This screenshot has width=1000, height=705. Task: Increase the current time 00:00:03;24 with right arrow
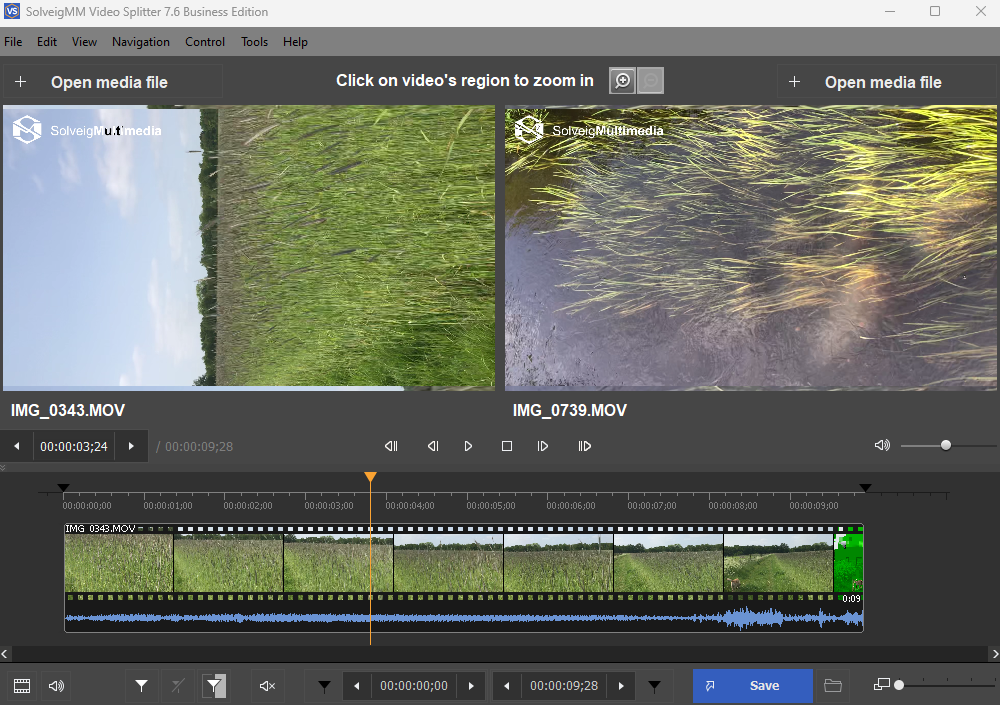(131, 447)
